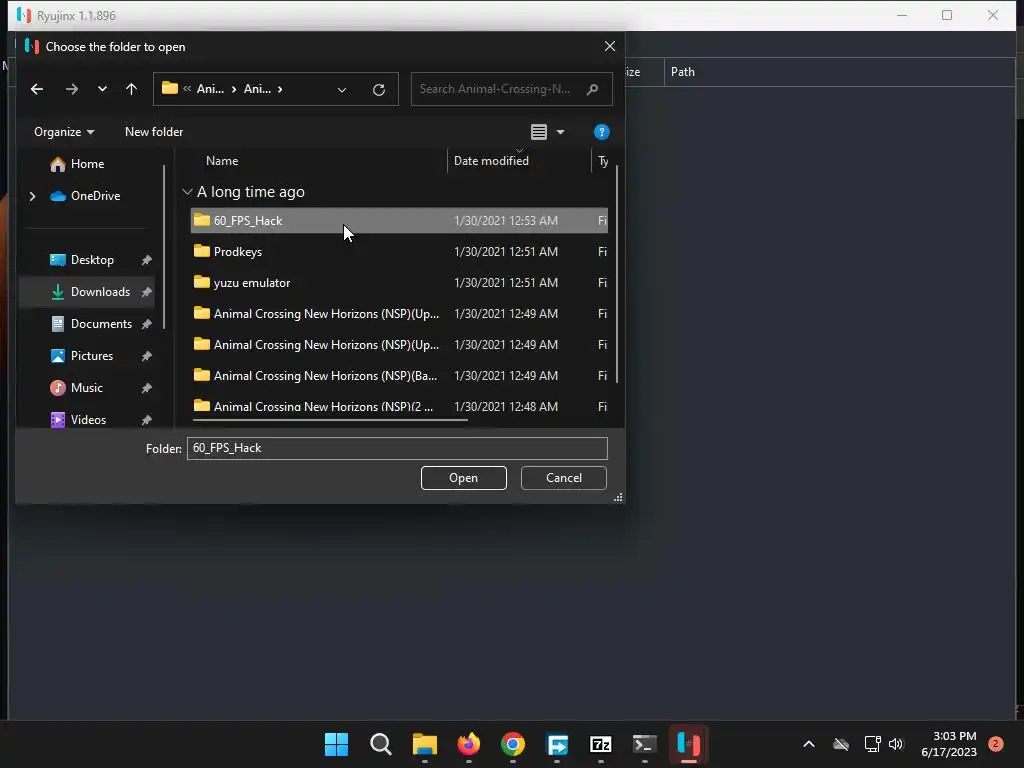The height and width of the screenshot is (768, 1024).
Task: Click the Cancel button
Action: [564, 478]
